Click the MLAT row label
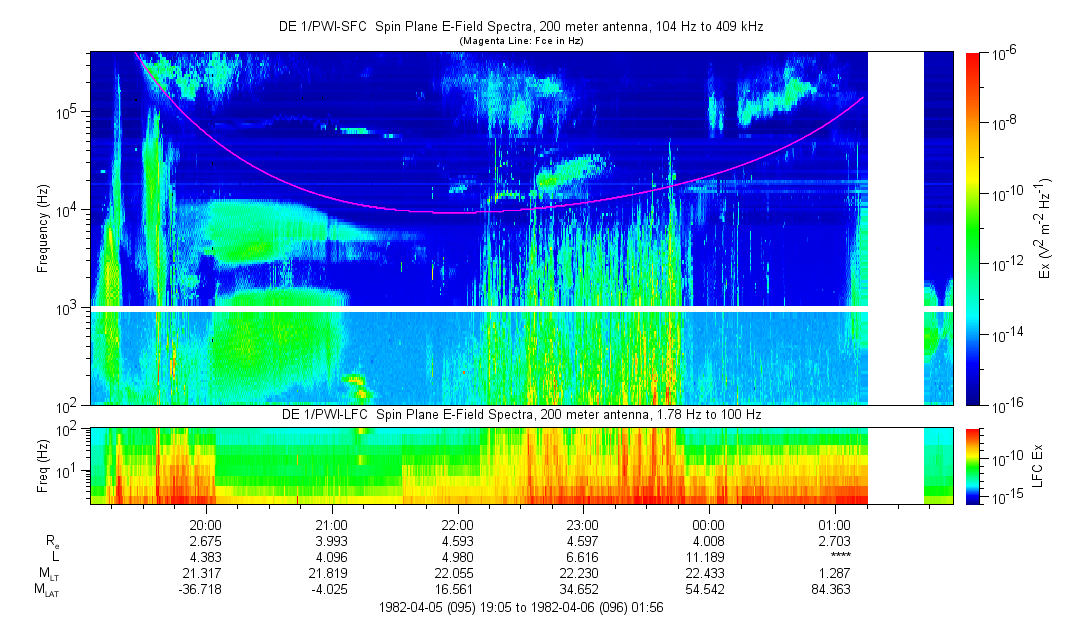Image resolution: width=1083 pixels, height=620 pixels. click(x=47, y=591)
